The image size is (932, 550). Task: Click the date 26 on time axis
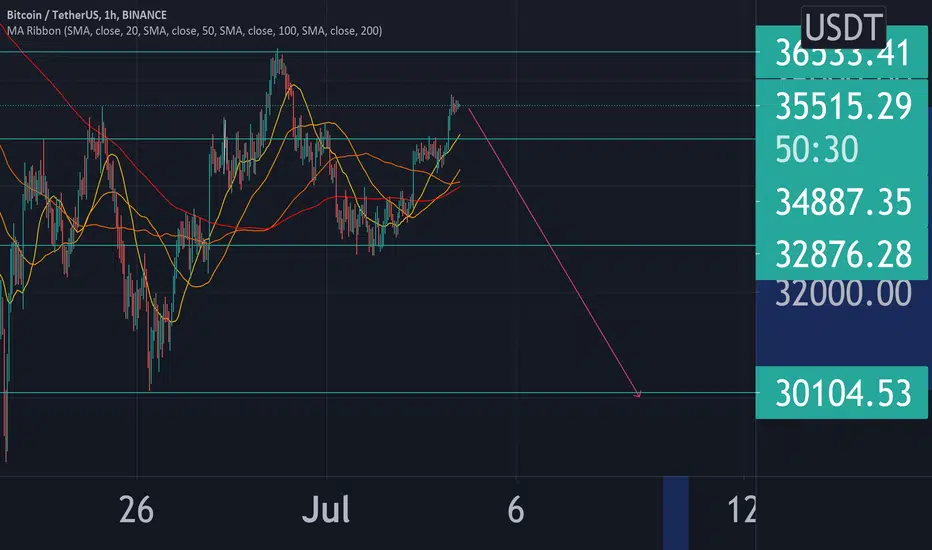135,510
